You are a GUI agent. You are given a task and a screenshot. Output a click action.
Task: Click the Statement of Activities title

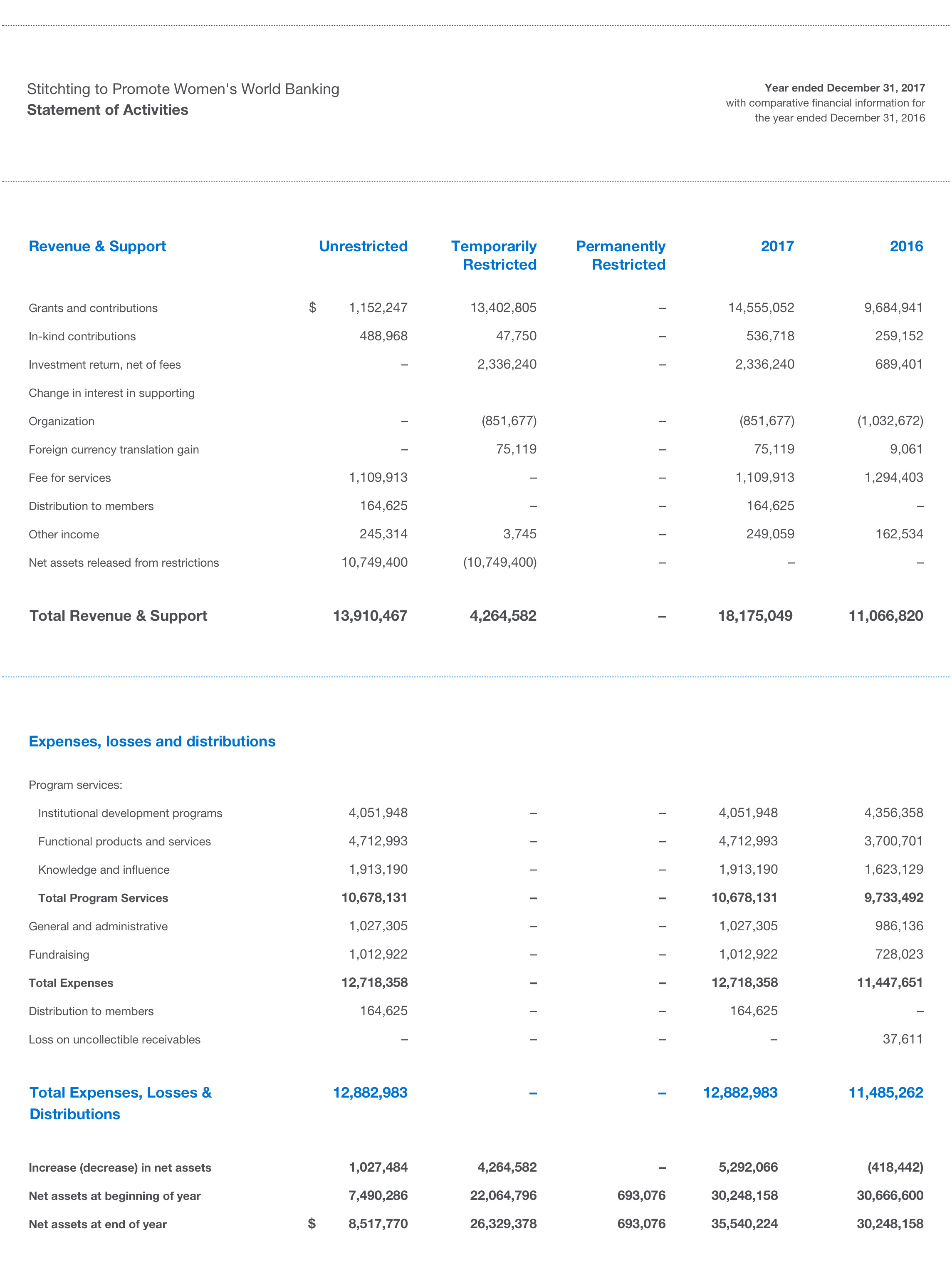point(107,110)
